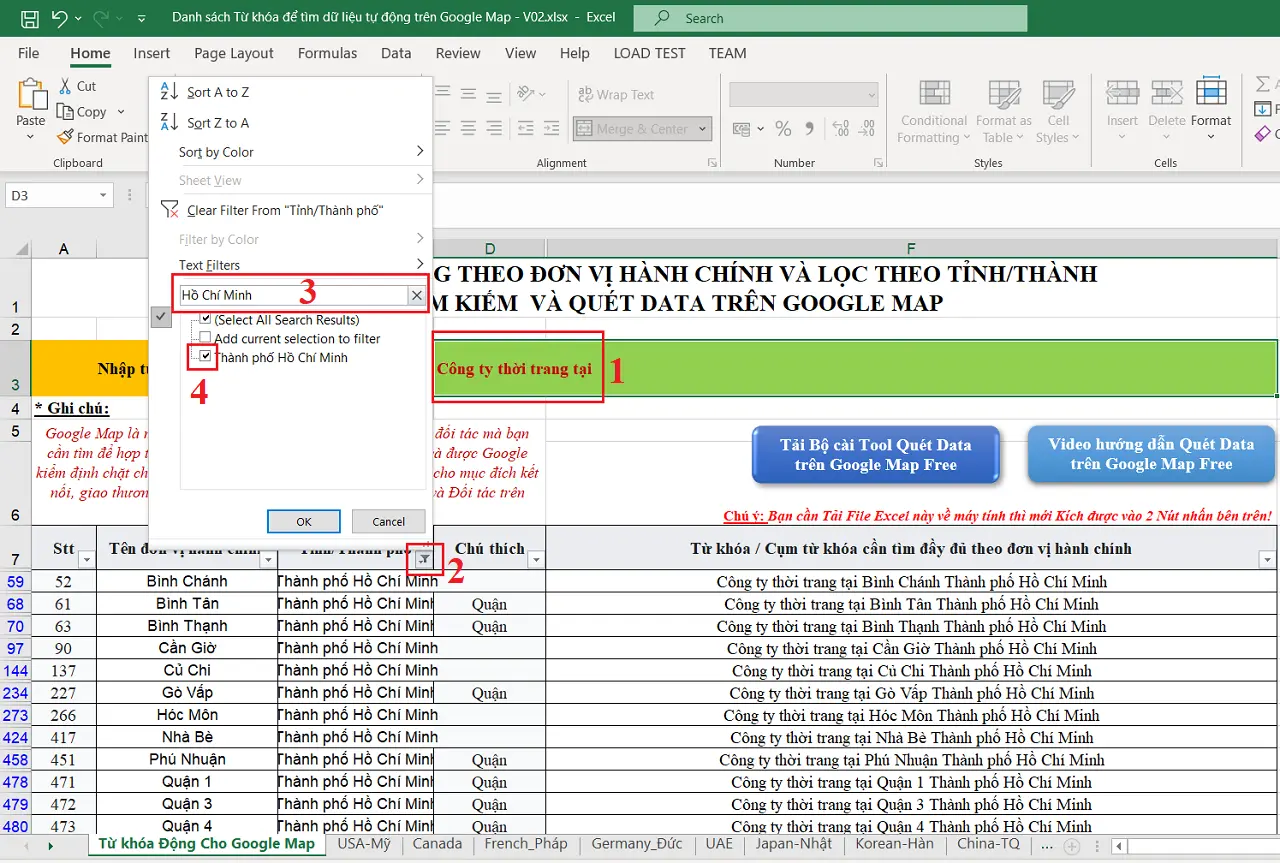Click the Sort Z to A icon
This screenshot has height=863, width=1280.
point(168,122)
